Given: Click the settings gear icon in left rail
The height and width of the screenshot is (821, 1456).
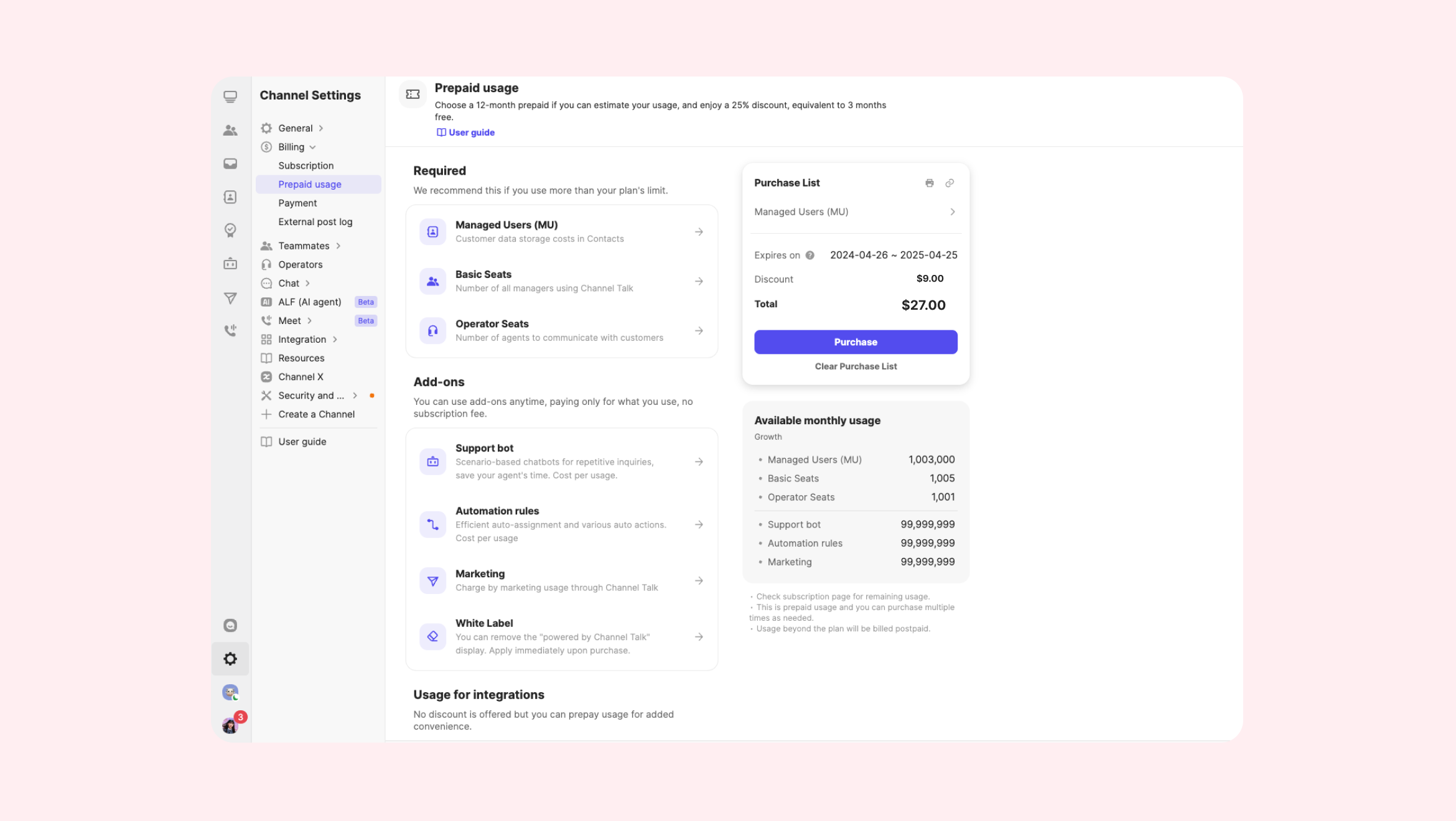Looking at the screenshot, I should (230, 659).
